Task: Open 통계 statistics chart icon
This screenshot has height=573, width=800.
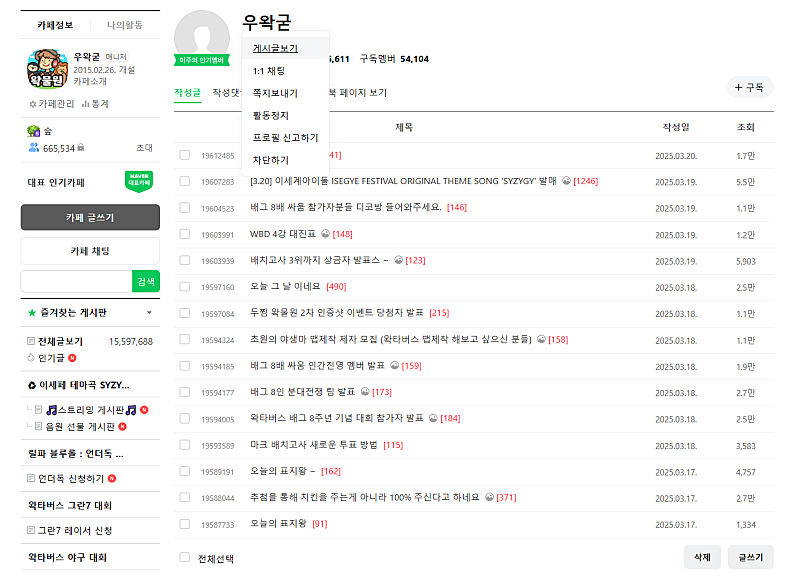Action: coord(87,104)
